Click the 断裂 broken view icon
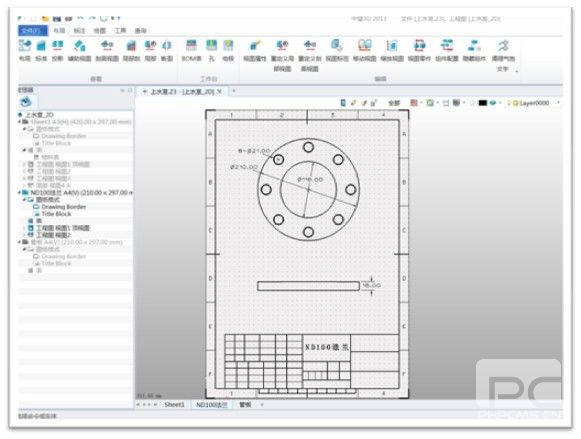This screenshot has height=439, width=581. coord(167,50)
